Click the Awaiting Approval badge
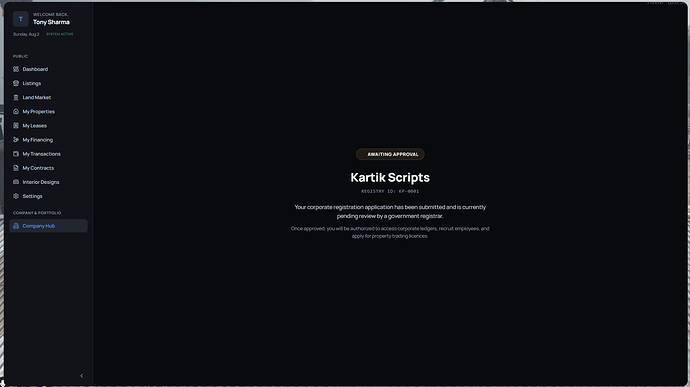This screenshot has height=387, width=690. [390, 154]
